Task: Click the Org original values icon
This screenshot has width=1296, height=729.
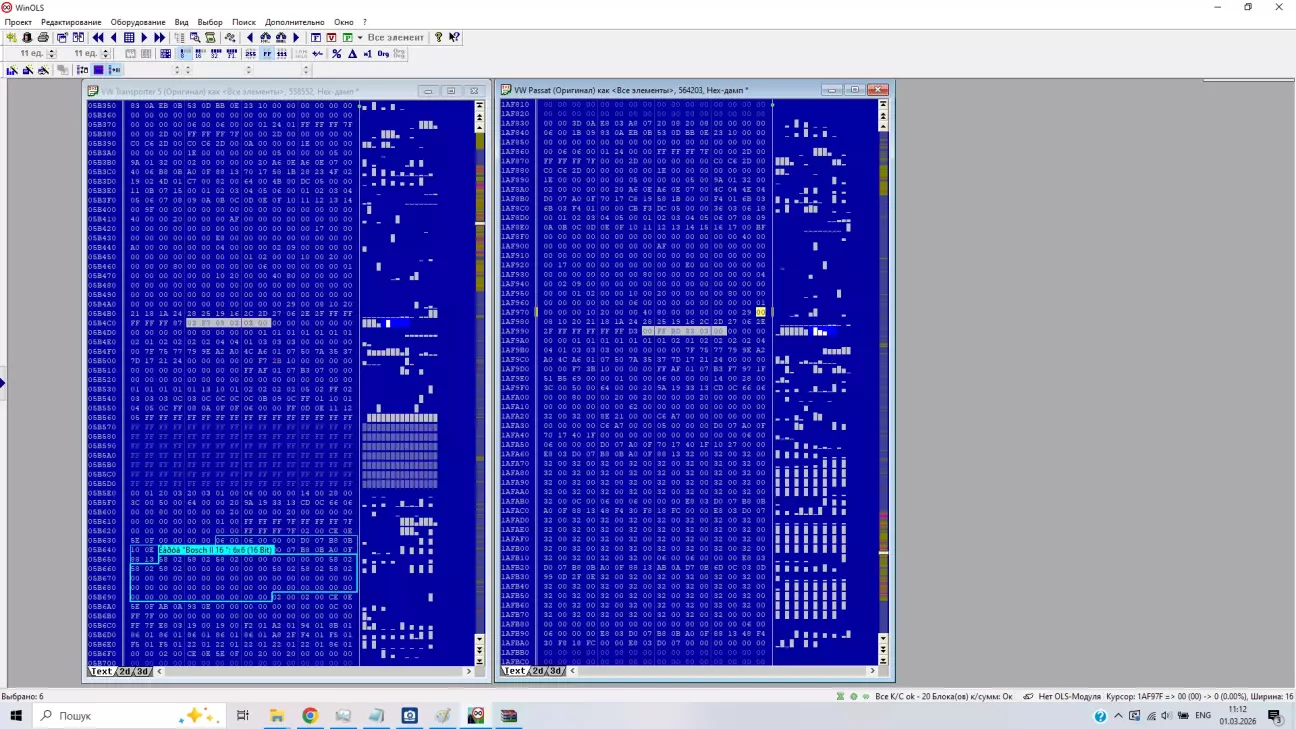Action: tap(383, 54)
